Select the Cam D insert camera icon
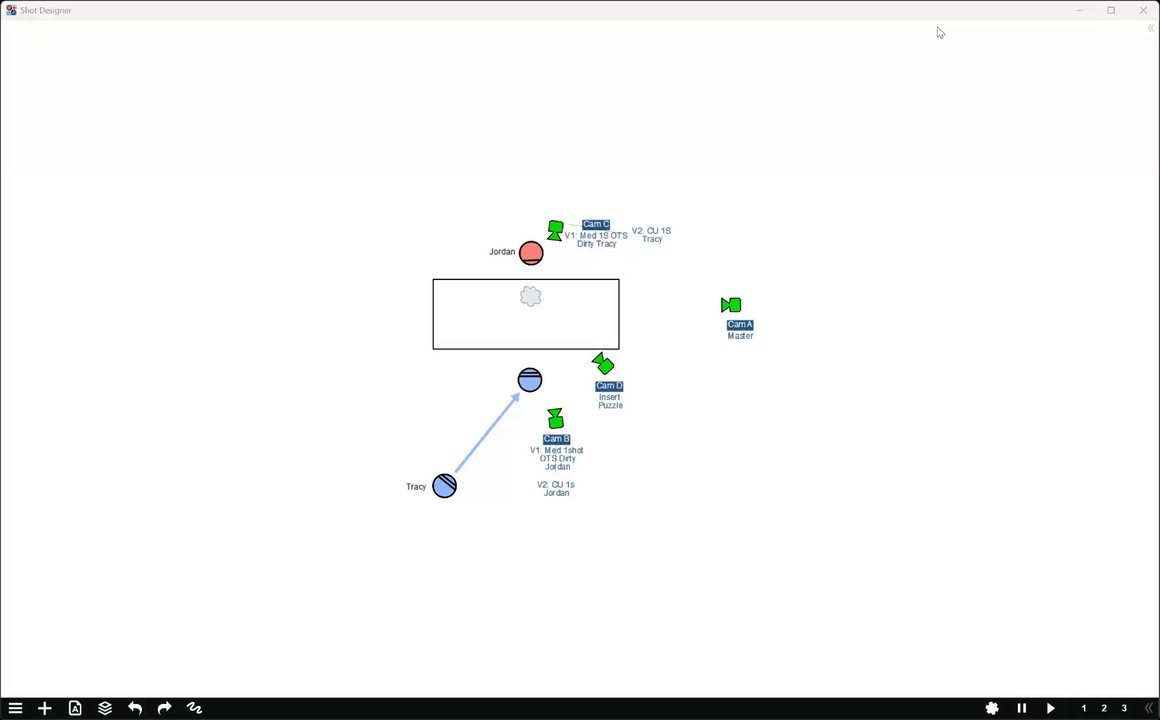Screen dimensions: 1160x720 [x=603, y=363]
